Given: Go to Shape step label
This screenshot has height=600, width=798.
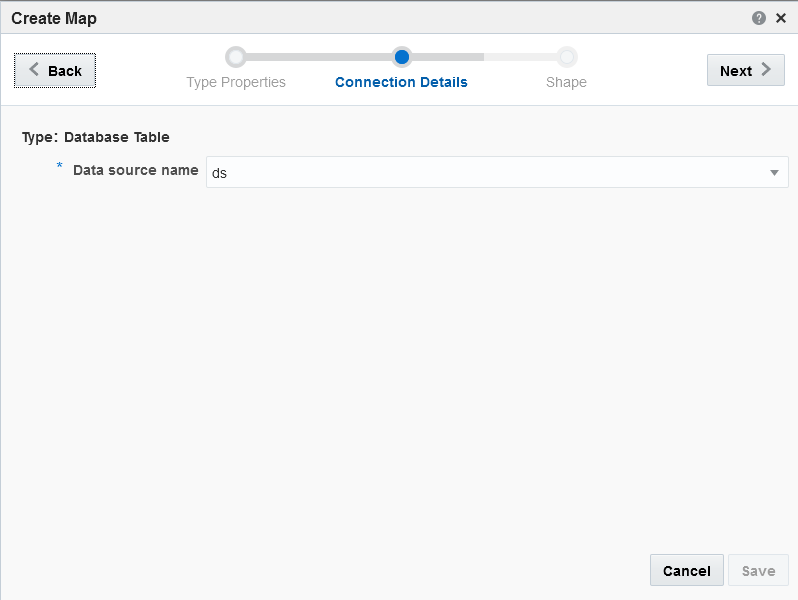Looking at the screenshot, I should tap(566, 82).
